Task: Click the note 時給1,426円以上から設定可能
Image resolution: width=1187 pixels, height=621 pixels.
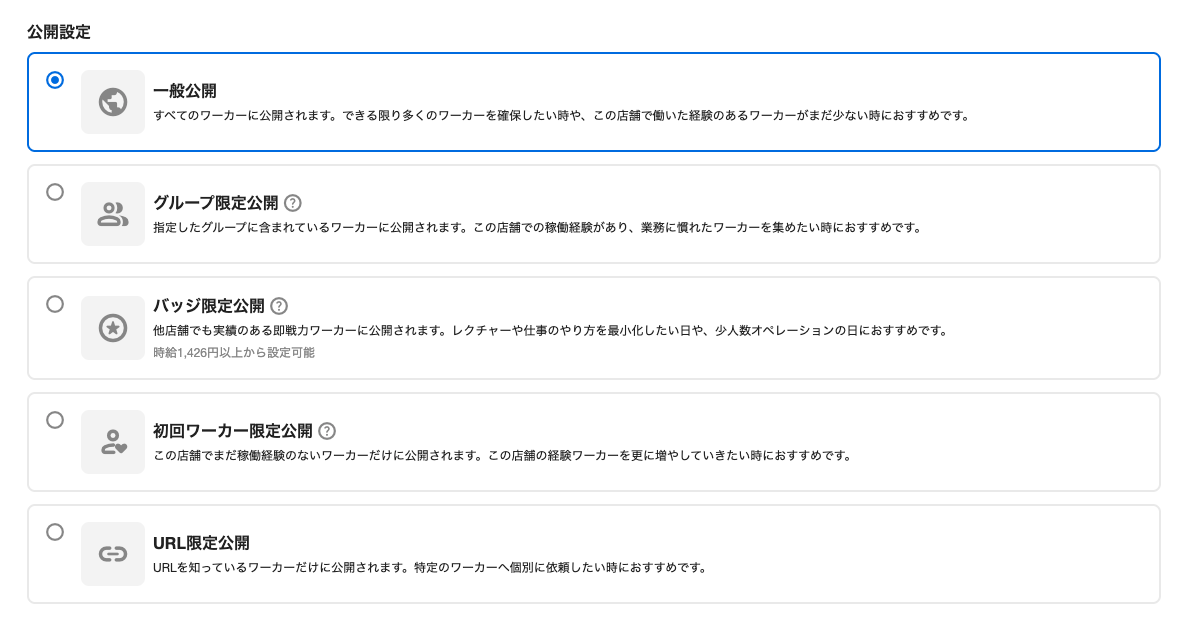Action: (234, 352)
